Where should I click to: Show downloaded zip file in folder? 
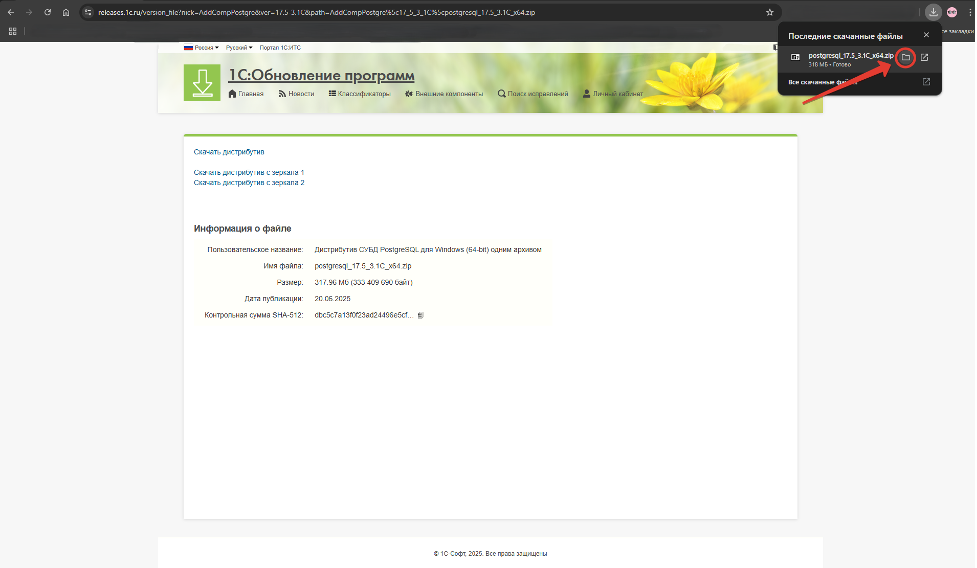[905, 58]
